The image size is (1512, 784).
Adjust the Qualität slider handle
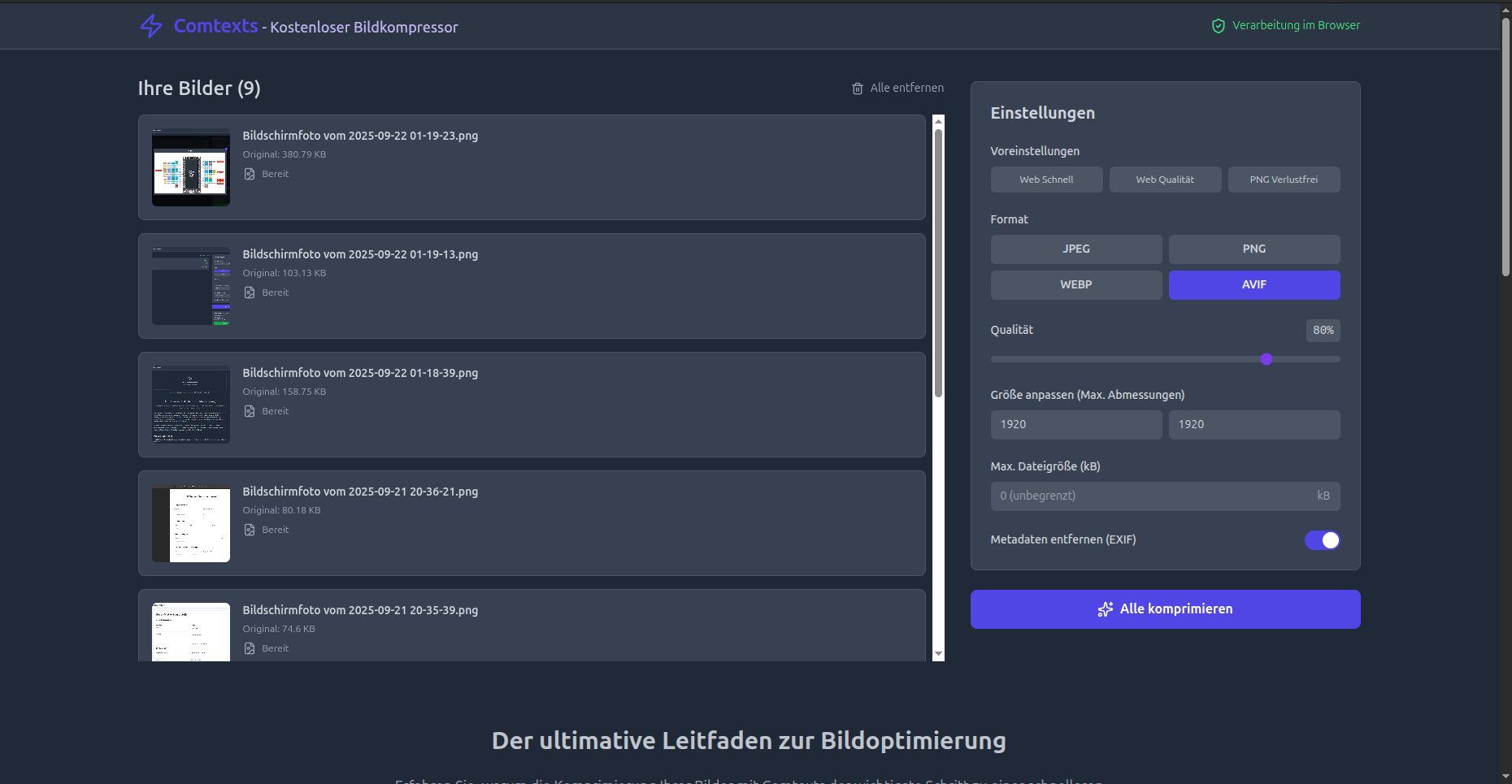[1267, 359]
